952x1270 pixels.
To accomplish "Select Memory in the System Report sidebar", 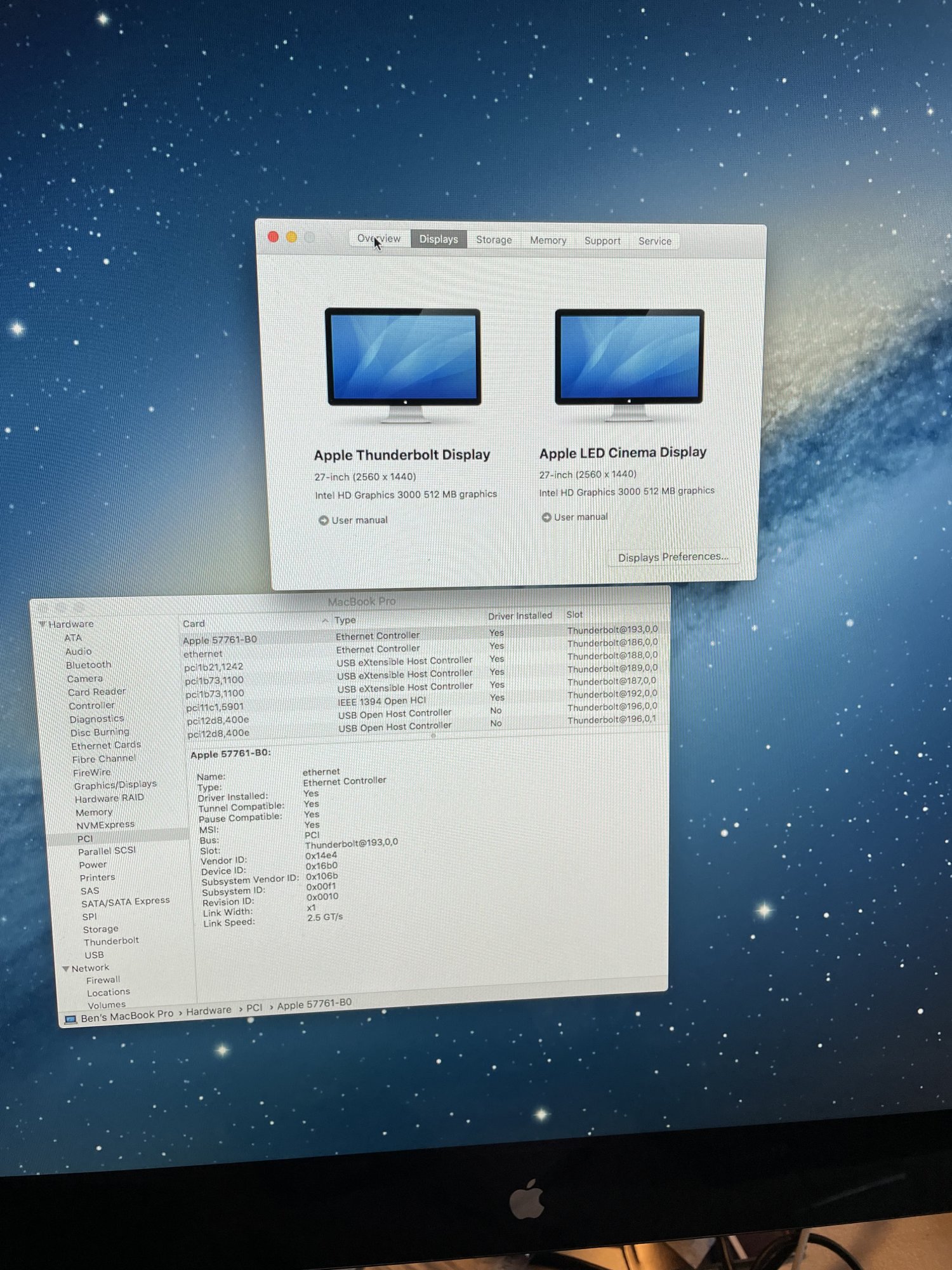I will coord(94,812).
